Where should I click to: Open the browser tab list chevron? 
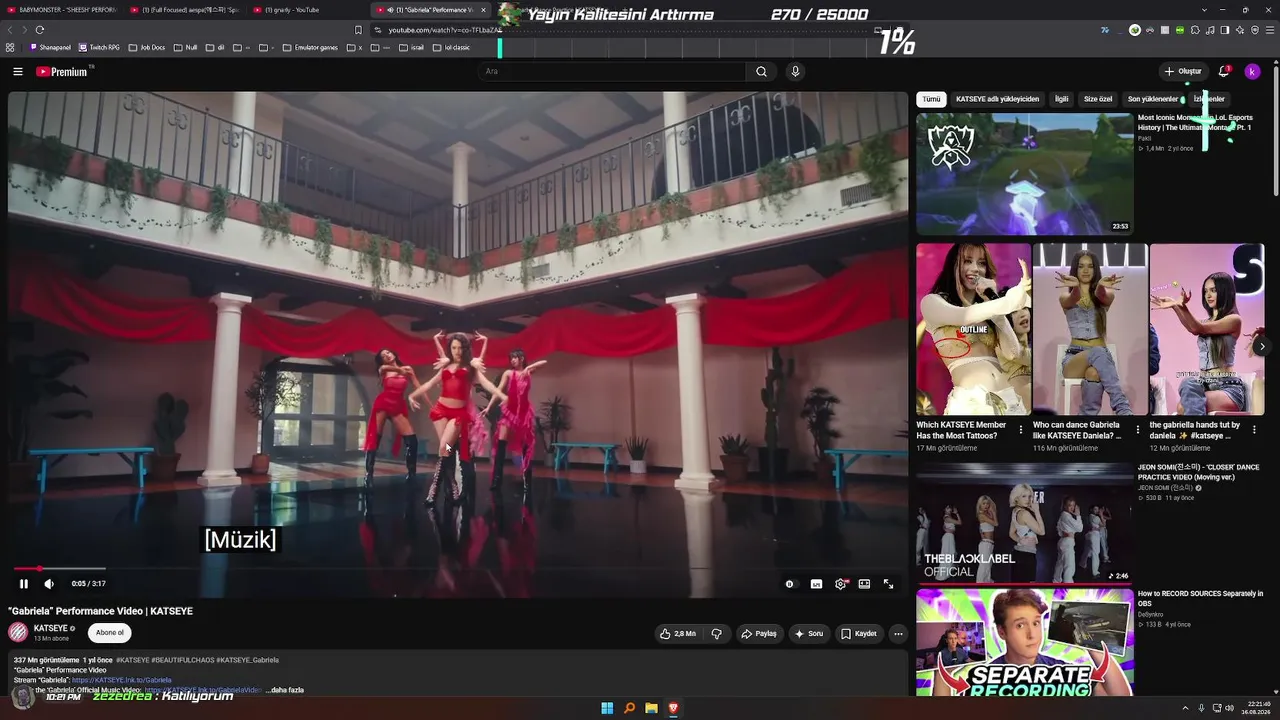point(1203,10)
